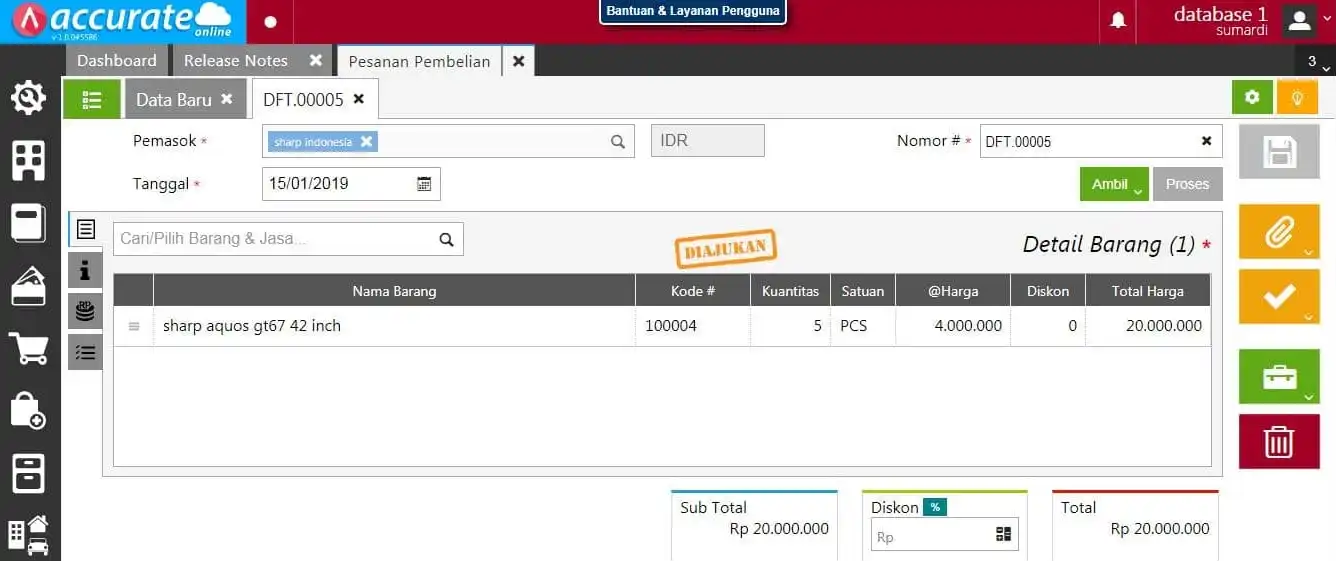Switch to the Data Baru sub-tab
The width and height of the screenshot is (1336, 561).
174,100
